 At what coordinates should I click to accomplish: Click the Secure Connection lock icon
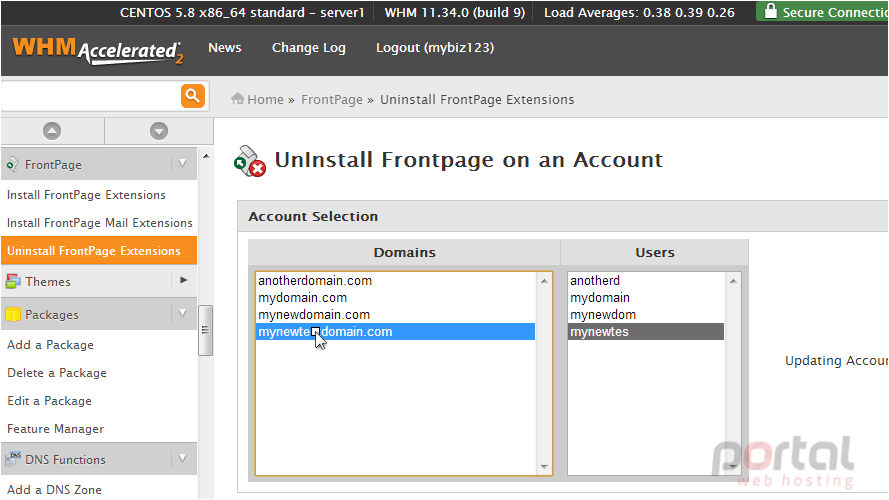[x=771, y=11]
